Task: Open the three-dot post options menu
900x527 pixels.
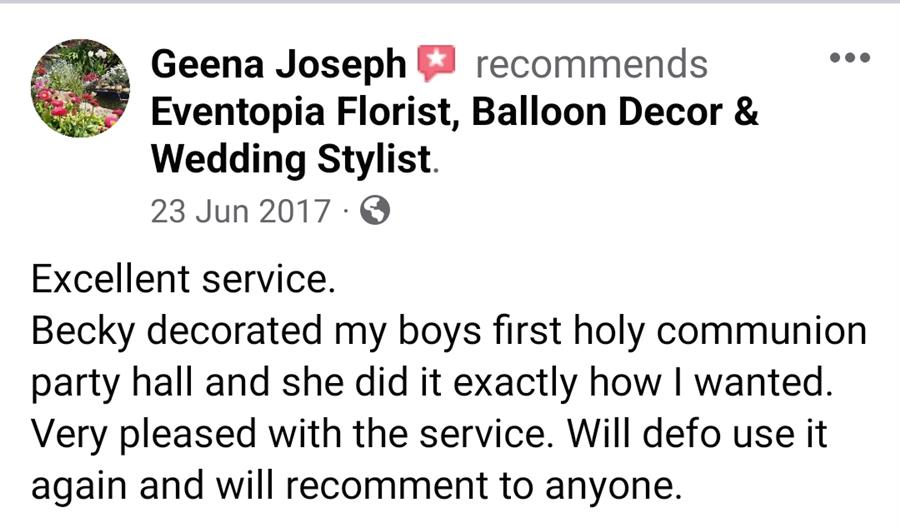Action: [x=850, y=57]
